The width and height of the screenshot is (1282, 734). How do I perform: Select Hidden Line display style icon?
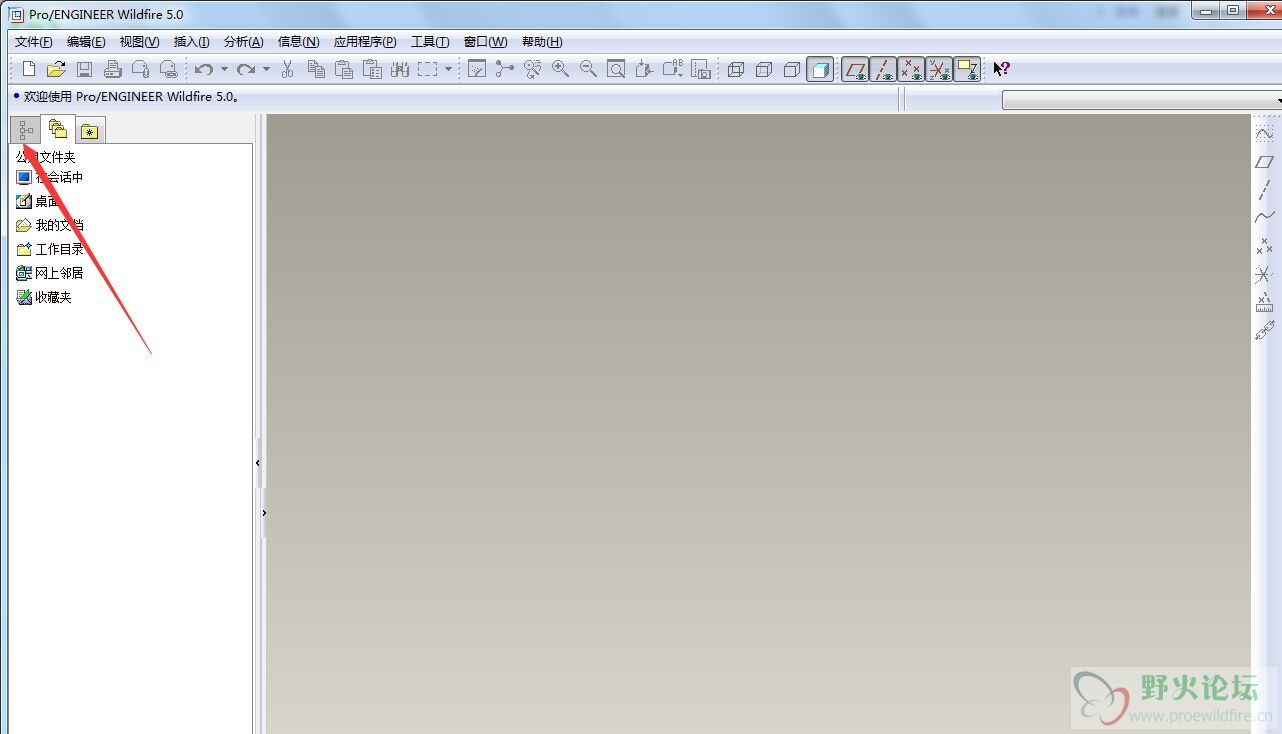tap(764, 69)
